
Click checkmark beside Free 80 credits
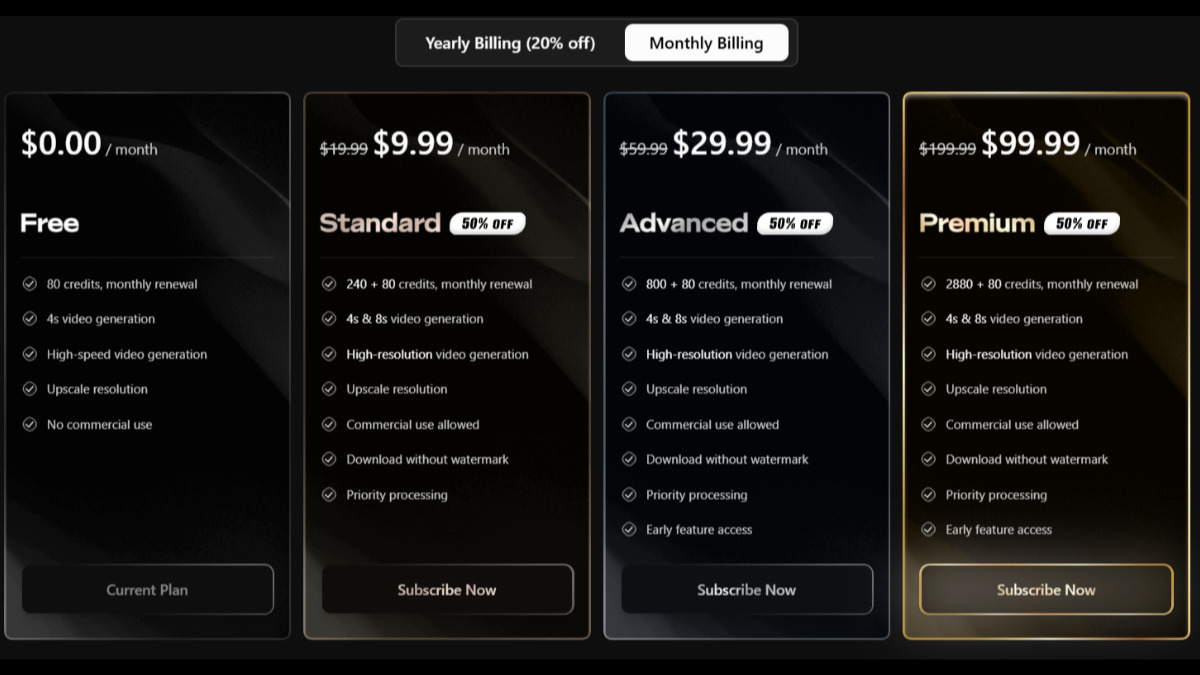point(30,284)
